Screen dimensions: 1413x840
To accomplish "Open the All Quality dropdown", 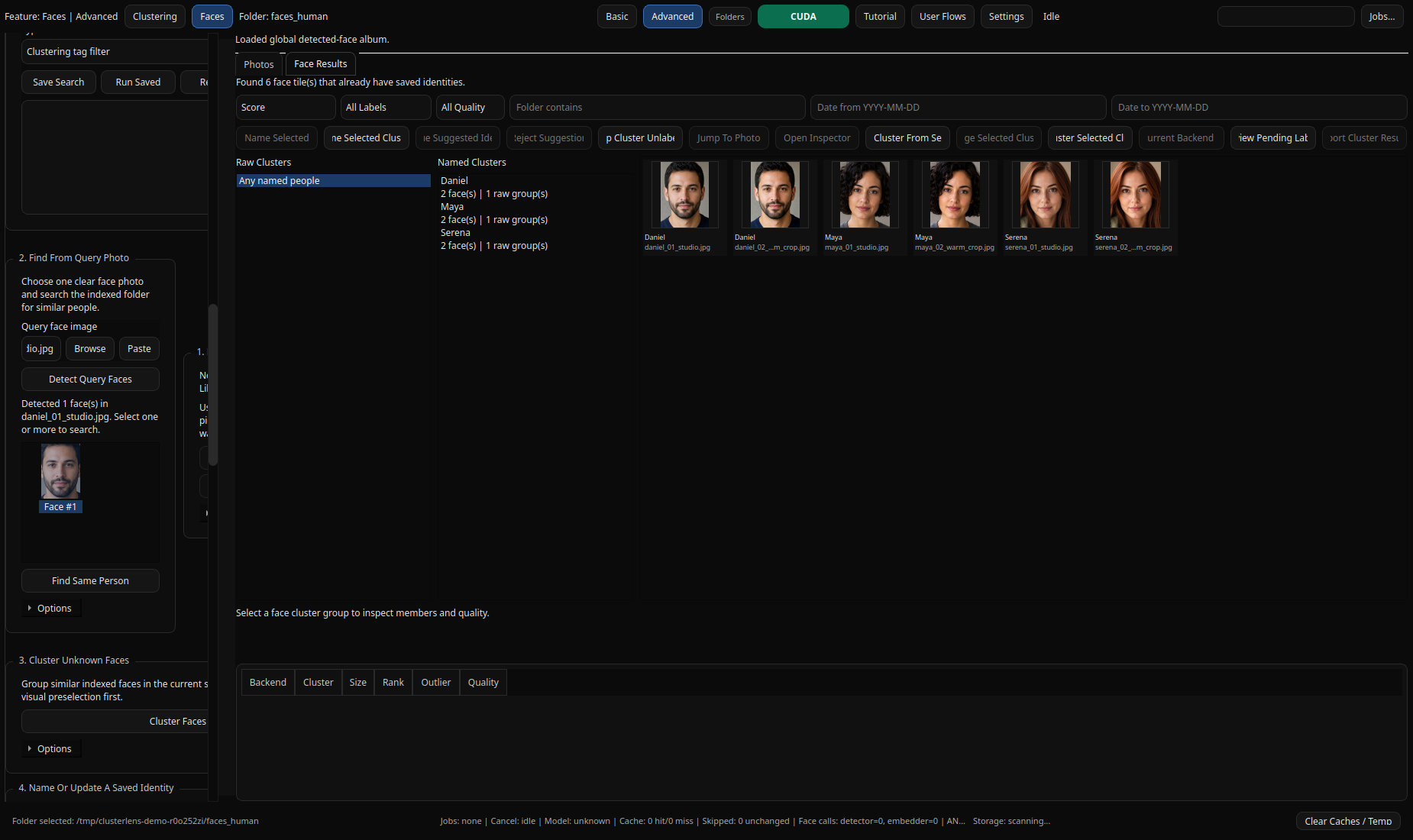I will (470, 108).
